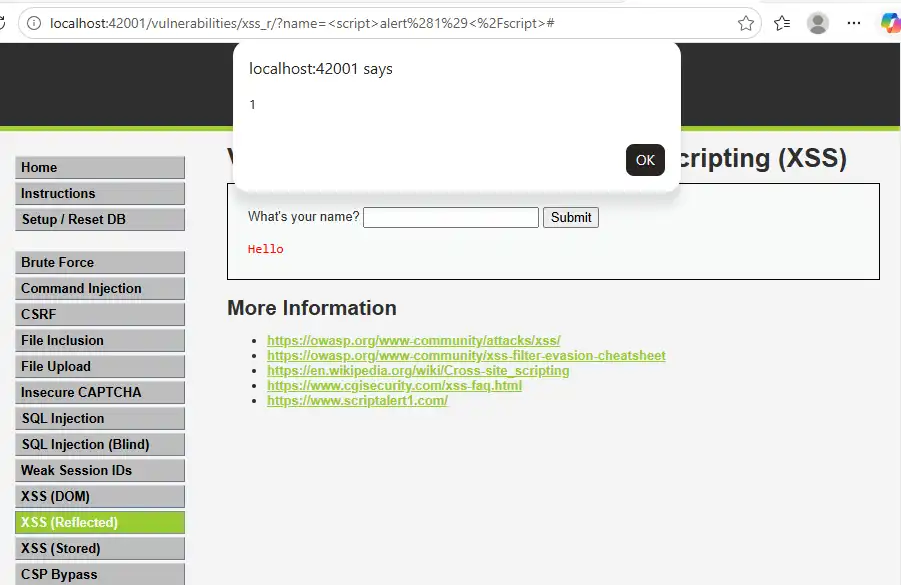Go to Brute Force vulnerability page
901x585 pixels.
coord(100,262)
